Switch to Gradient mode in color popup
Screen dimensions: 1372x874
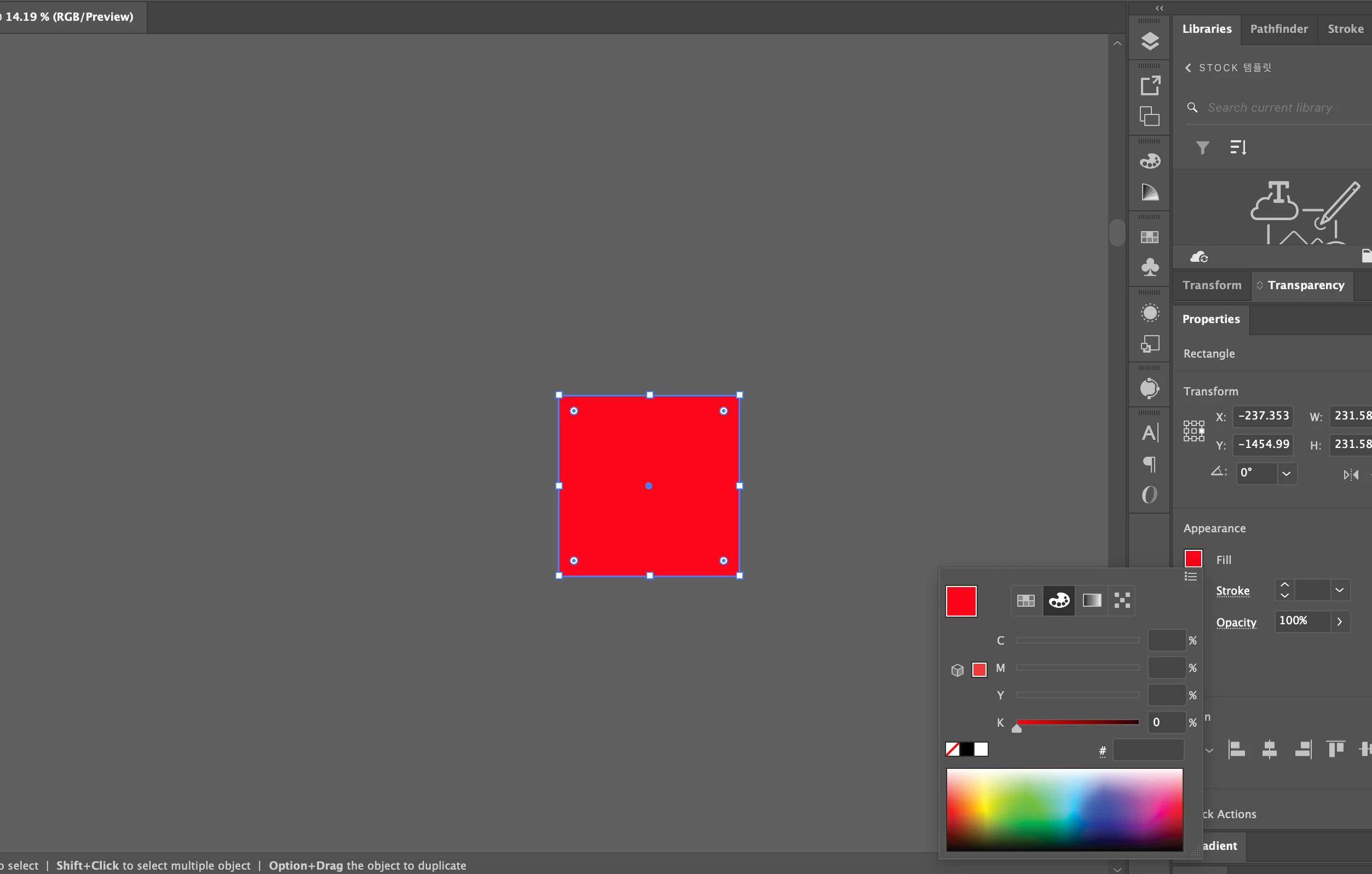coord(1092,601)
